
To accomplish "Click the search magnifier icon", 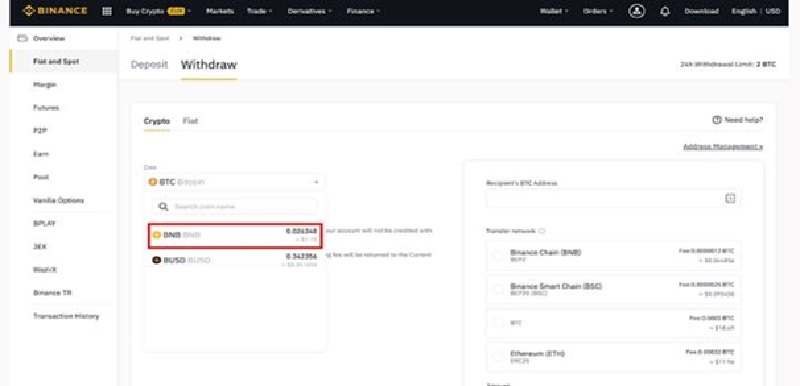I will (x=163, y=207).
